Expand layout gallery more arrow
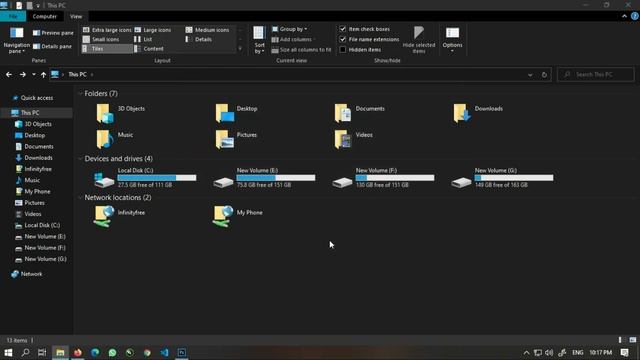 (x=240, y=49)
